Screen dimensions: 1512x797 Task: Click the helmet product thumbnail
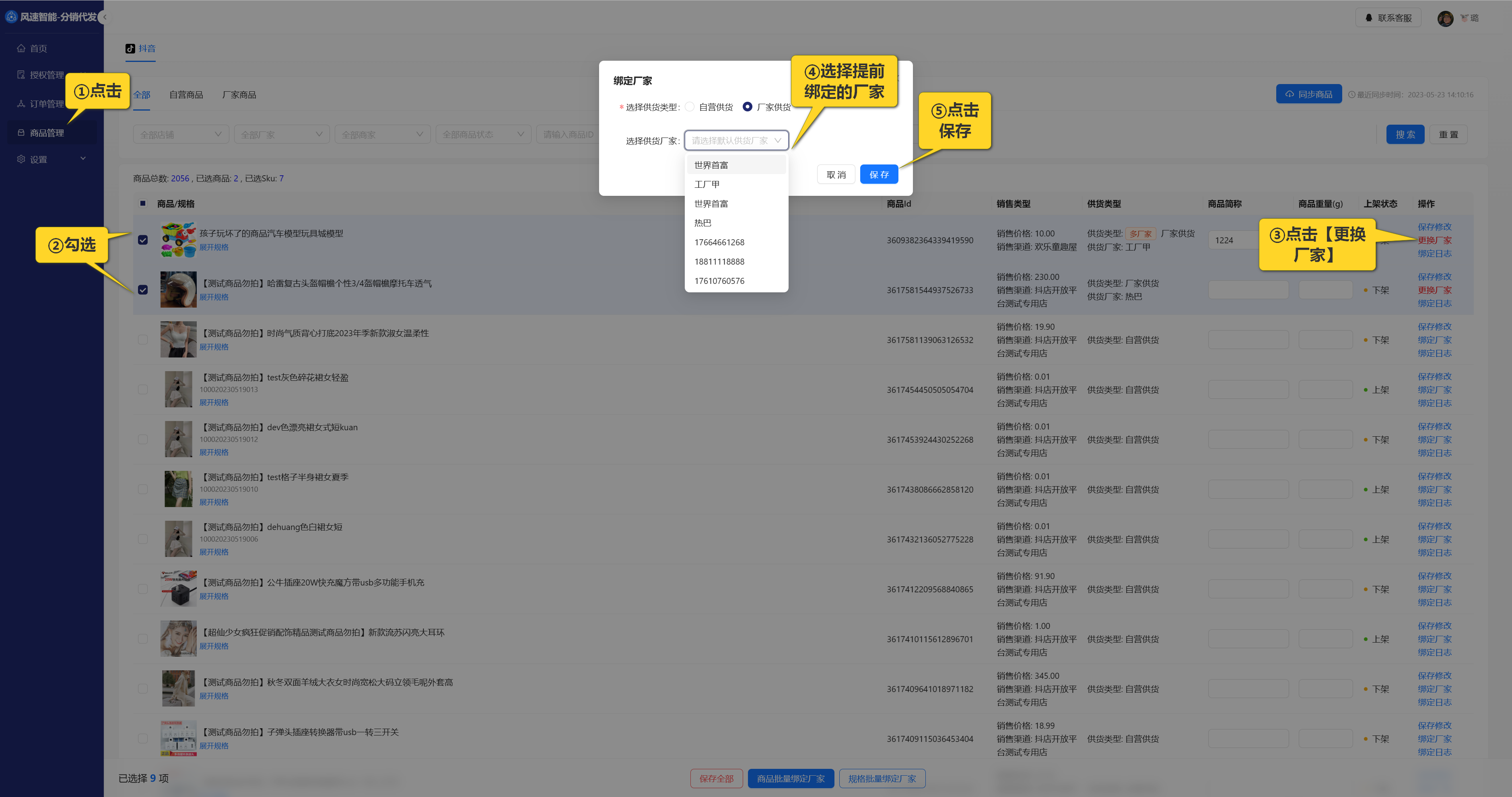click(178, 290)
